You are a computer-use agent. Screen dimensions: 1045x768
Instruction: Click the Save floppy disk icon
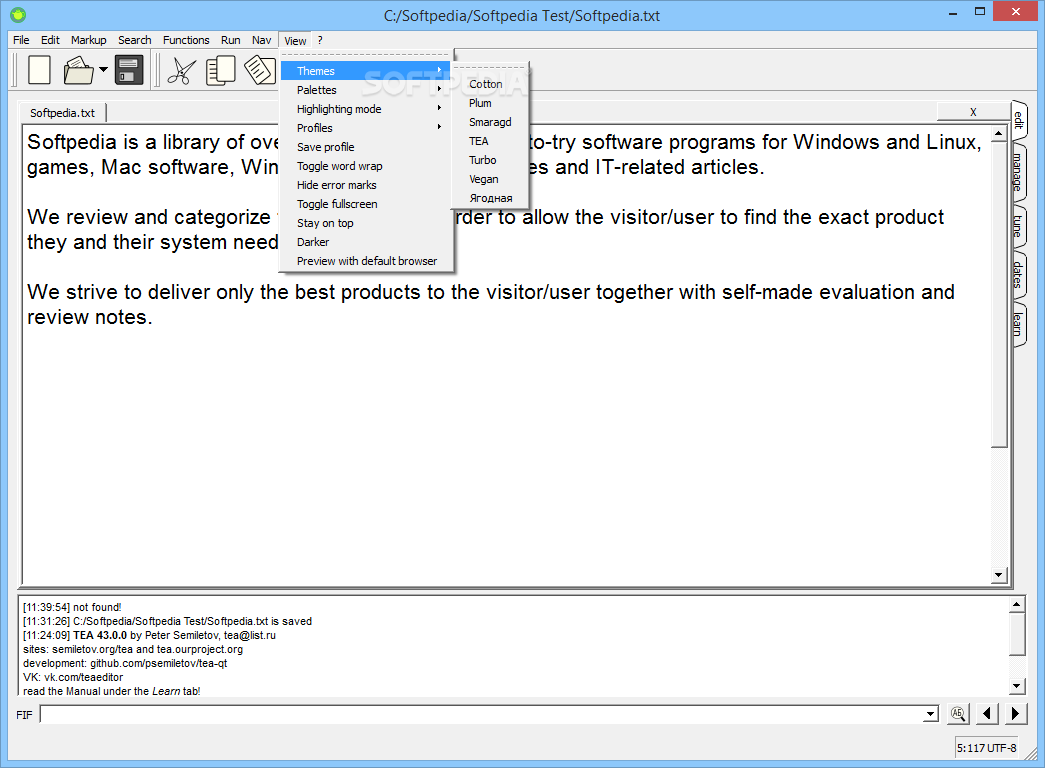[129, 70]
